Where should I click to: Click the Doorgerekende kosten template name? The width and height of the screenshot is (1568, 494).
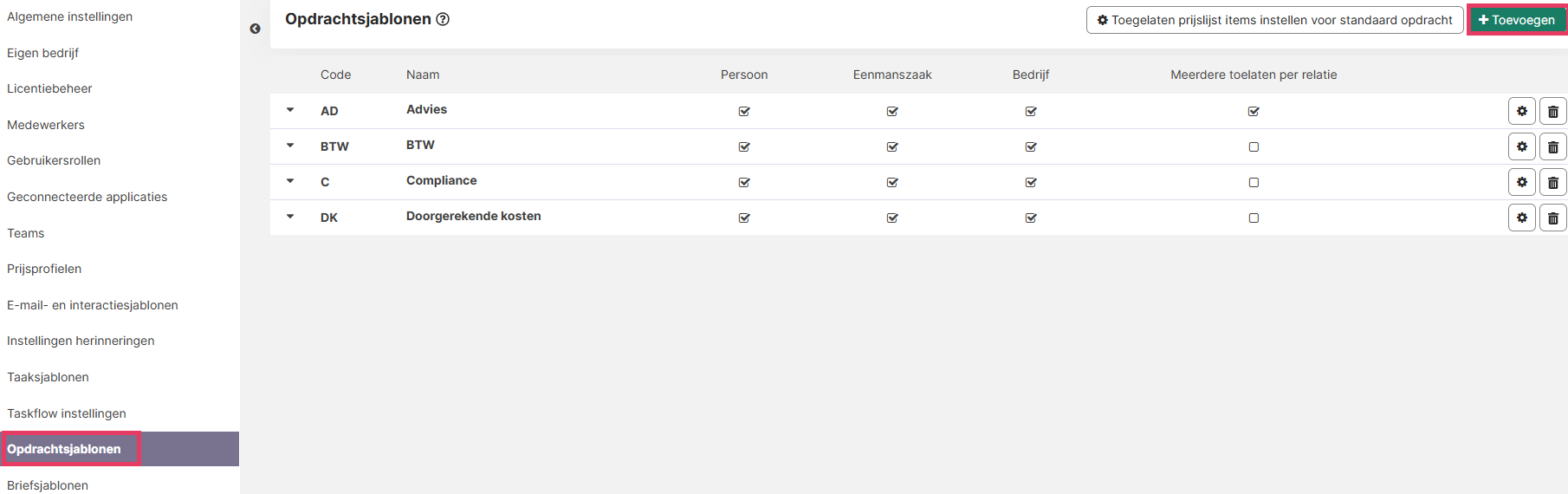(474, 216)
